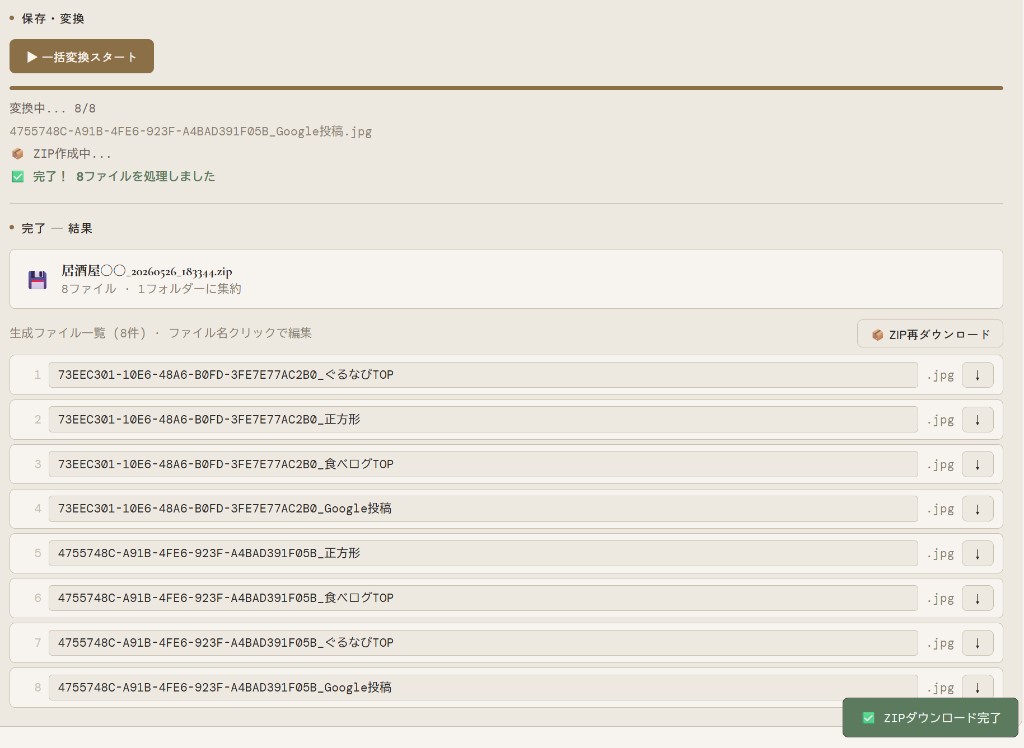Start batch conversion with 一括変換スタート button
Image resolution: width=1024 pixels, height=748 pixels.
tap(82, 56)
